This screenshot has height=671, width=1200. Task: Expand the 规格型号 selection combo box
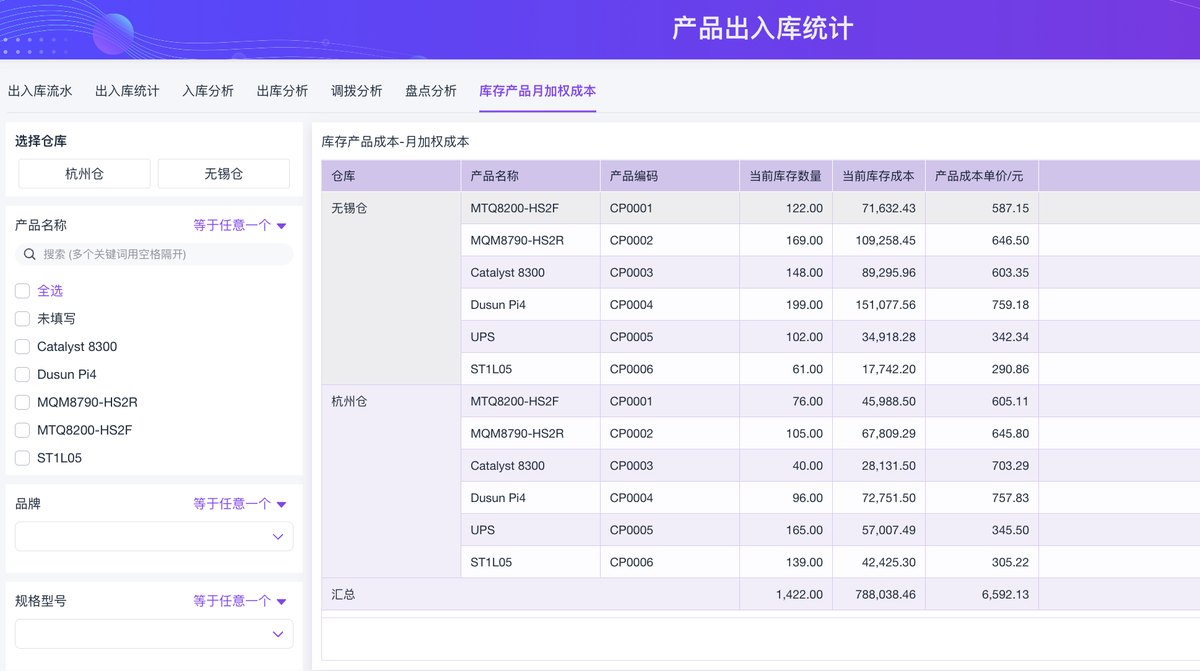[154, 634]
